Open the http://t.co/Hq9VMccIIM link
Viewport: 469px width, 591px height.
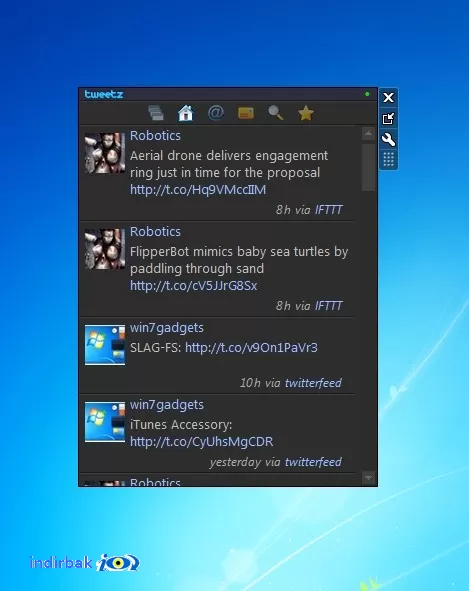click(x=198, y=189)
